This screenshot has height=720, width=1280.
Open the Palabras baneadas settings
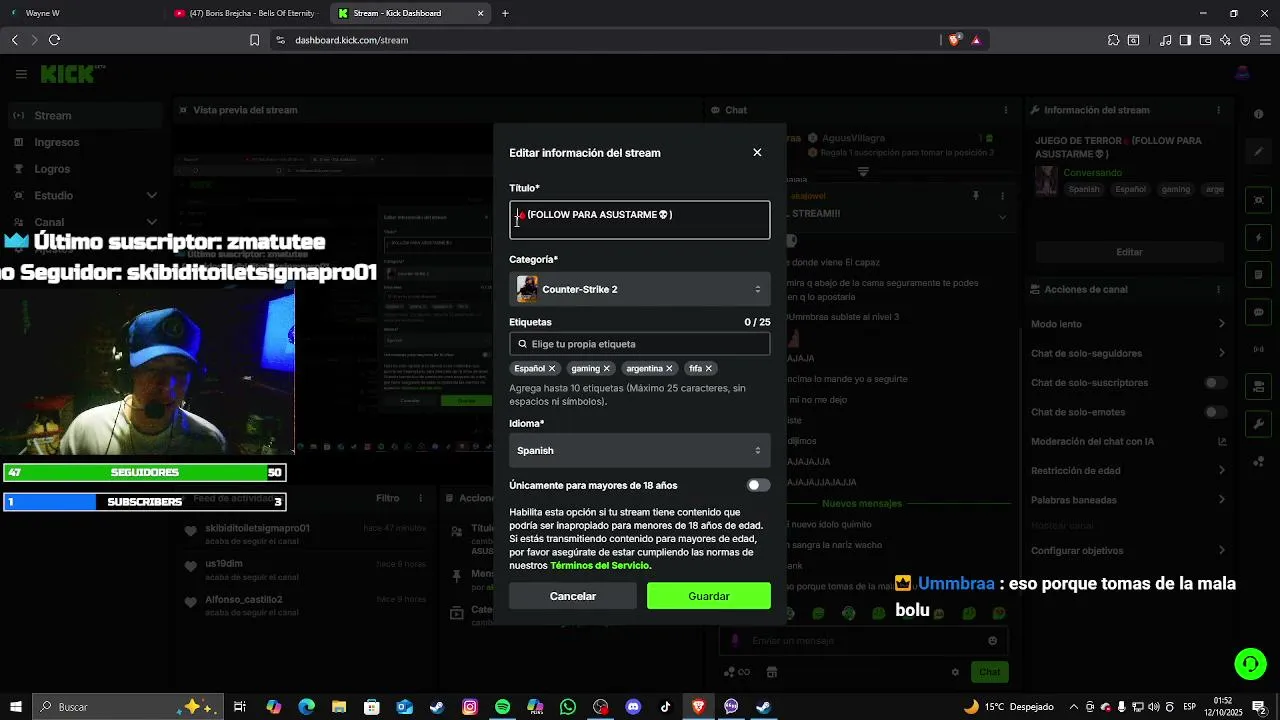click(1129, 500)
